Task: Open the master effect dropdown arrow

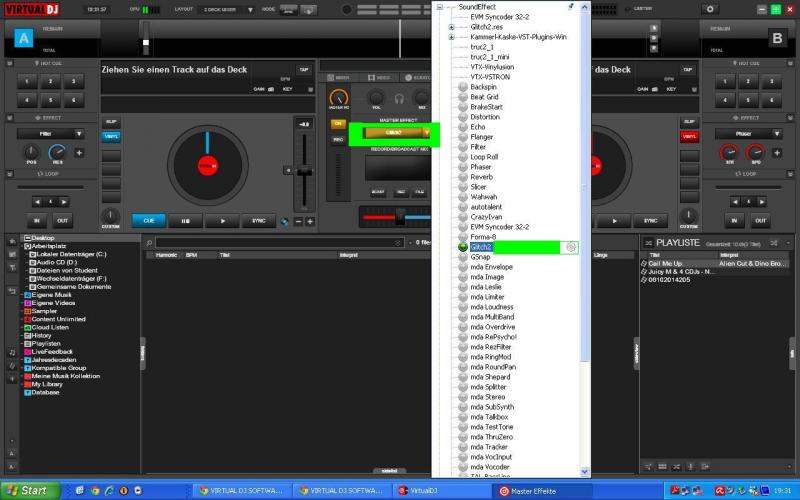Action: [x=427, y=133]
